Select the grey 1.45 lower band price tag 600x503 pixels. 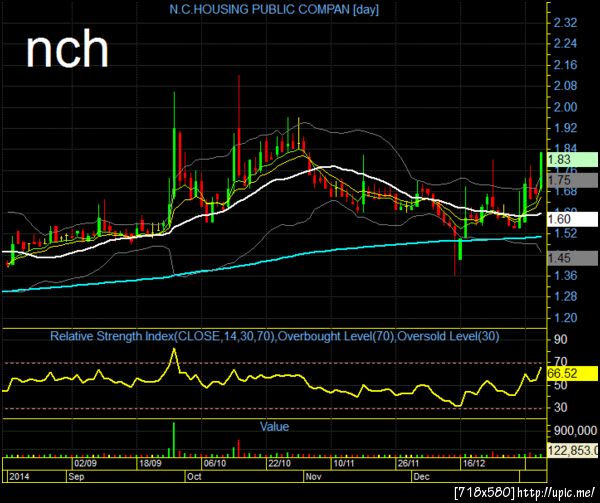(x=572, y=258)
